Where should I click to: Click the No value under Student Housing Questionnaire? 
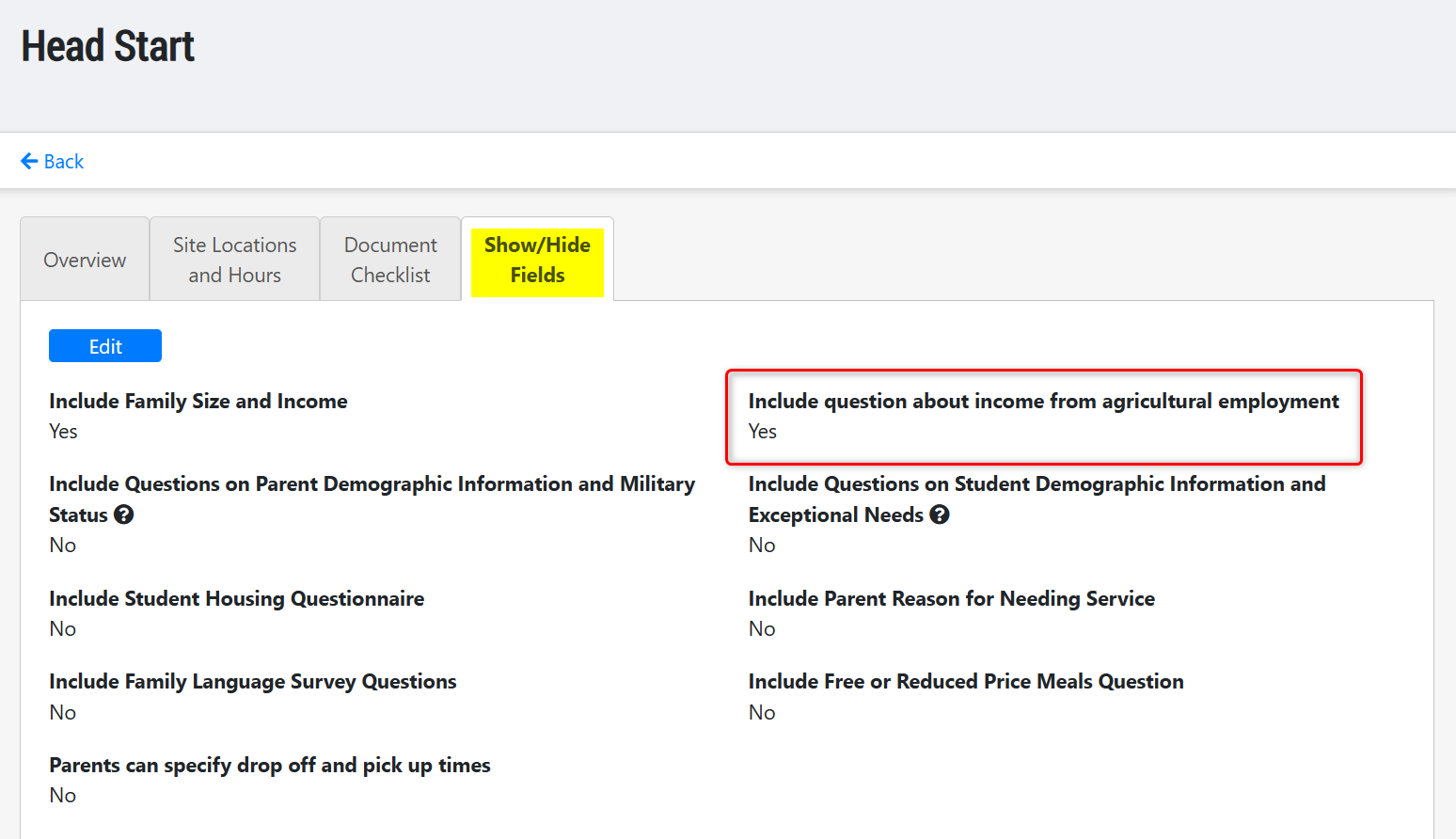tap(63, 628)
